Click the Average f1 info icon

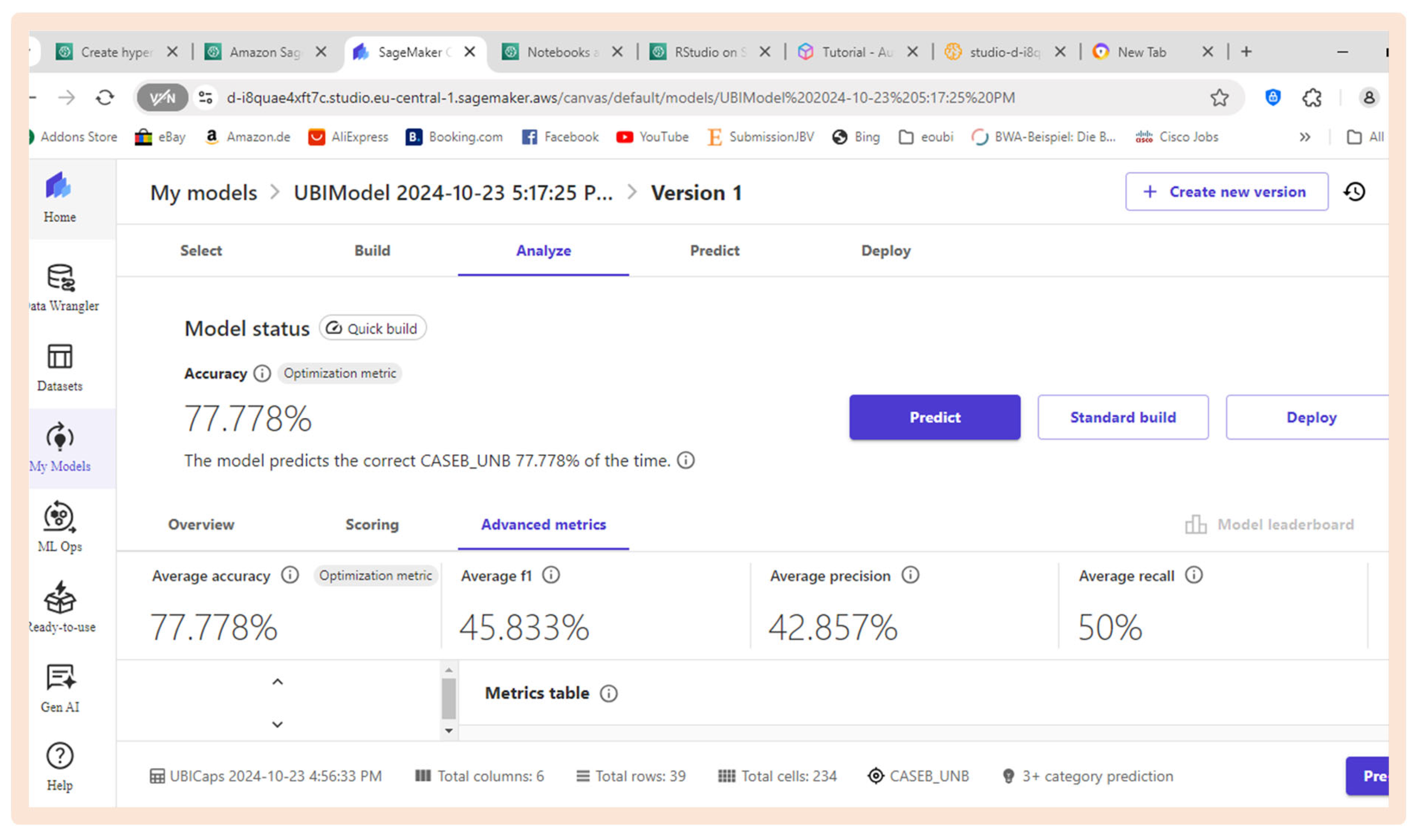(551, 575)
